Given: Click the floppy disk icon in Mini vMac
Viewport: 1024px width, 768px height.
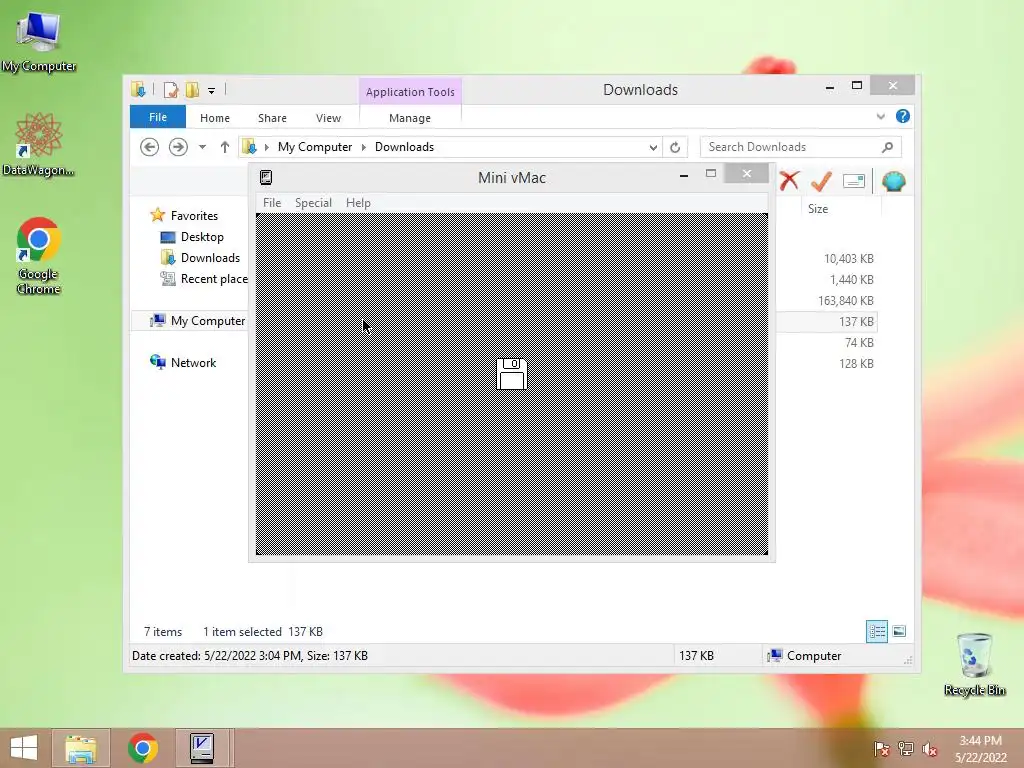Looking at the screenshot, I should coord(512,374).
